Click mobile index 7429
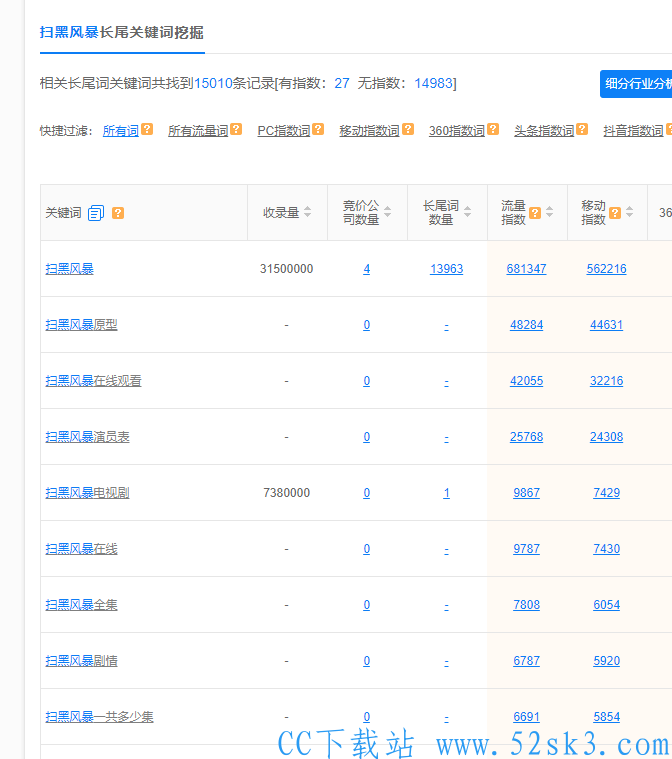Screen dimensions: 672x759 point(607,493)
